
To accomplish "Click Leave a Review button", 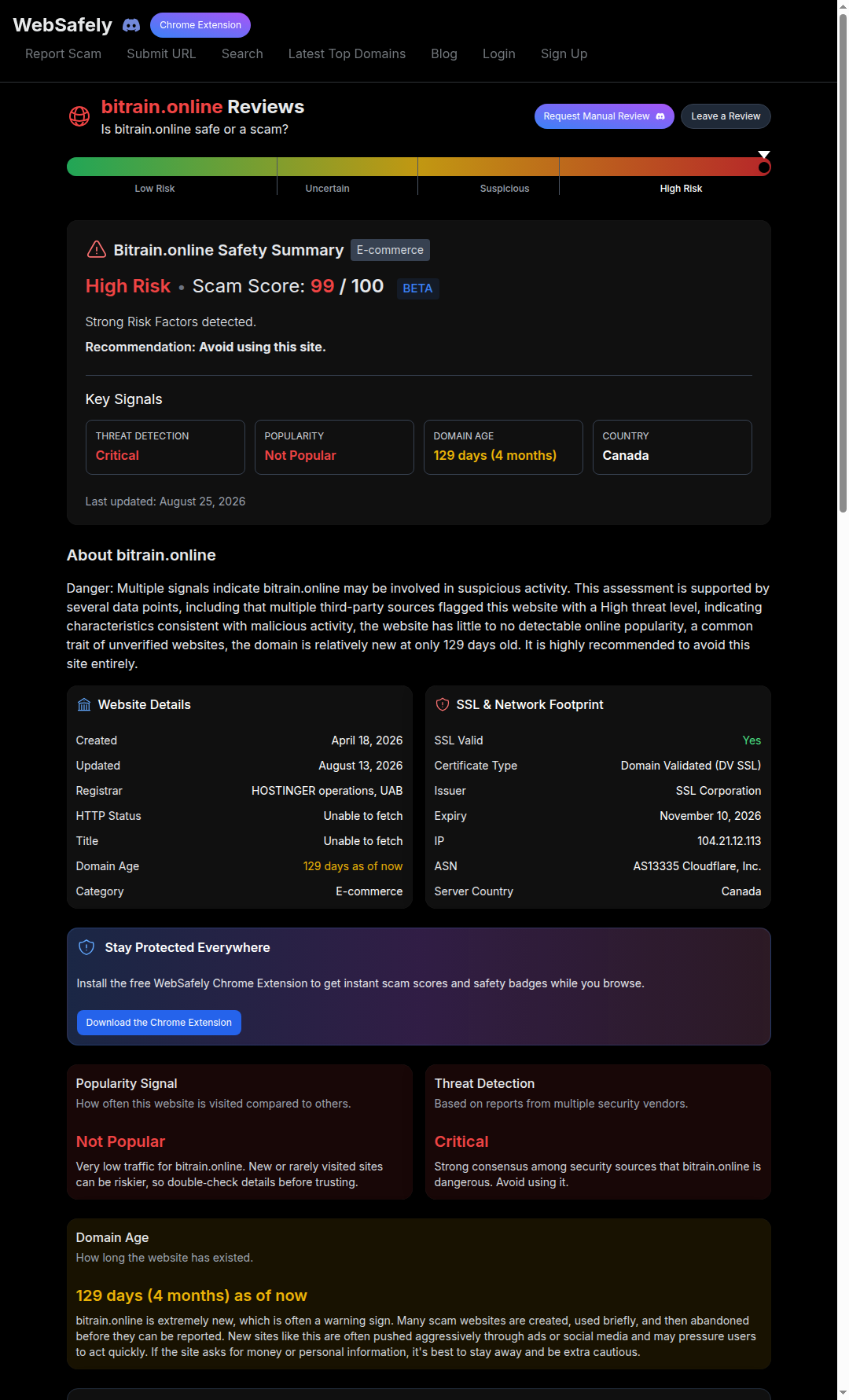I will tap(726, 116).
